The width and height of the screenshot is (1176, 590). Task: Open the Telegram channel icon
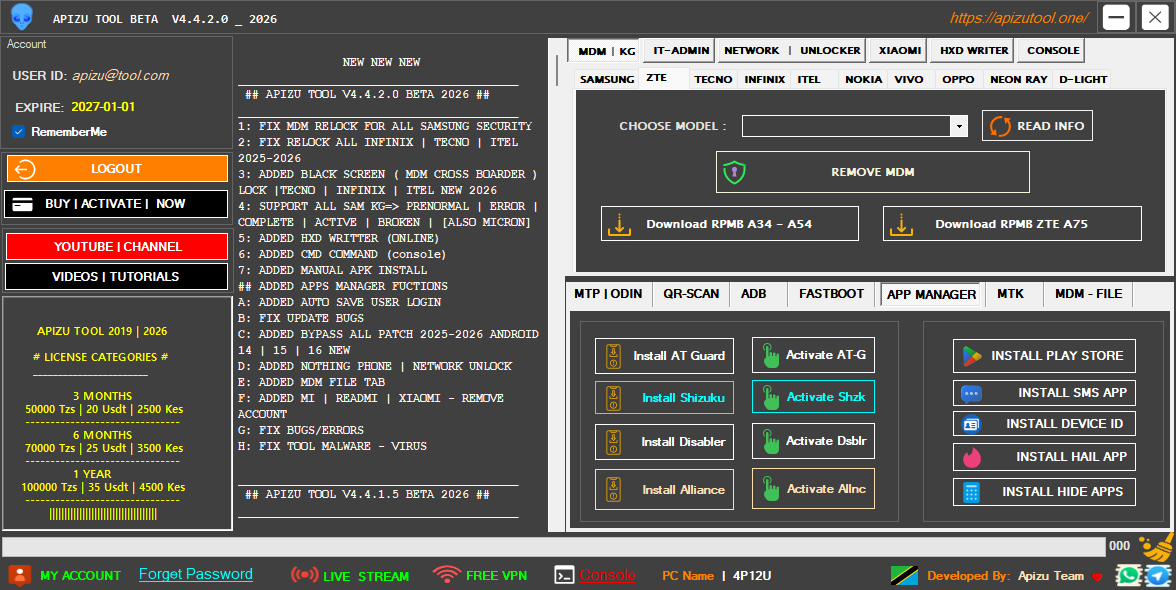point(1157,575)
